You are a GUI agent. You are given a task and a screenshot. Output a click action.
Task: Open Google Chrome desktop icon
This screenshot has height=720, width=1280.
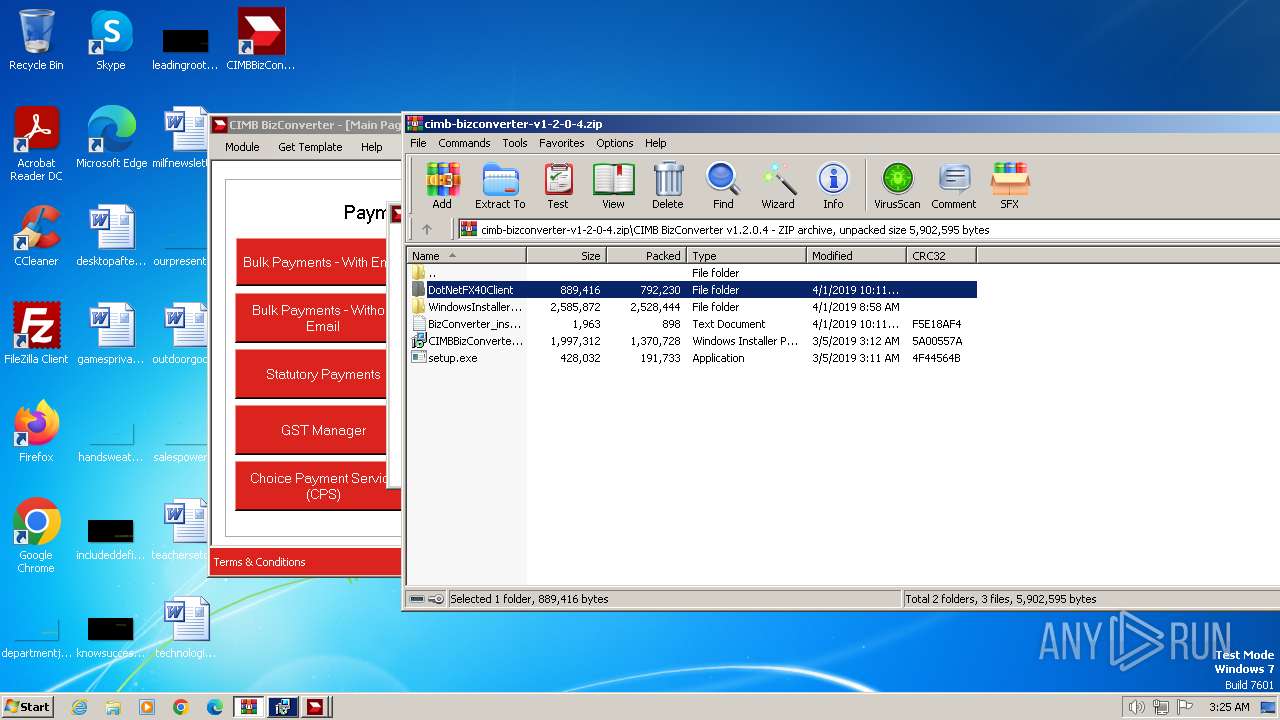click(36, 536)
